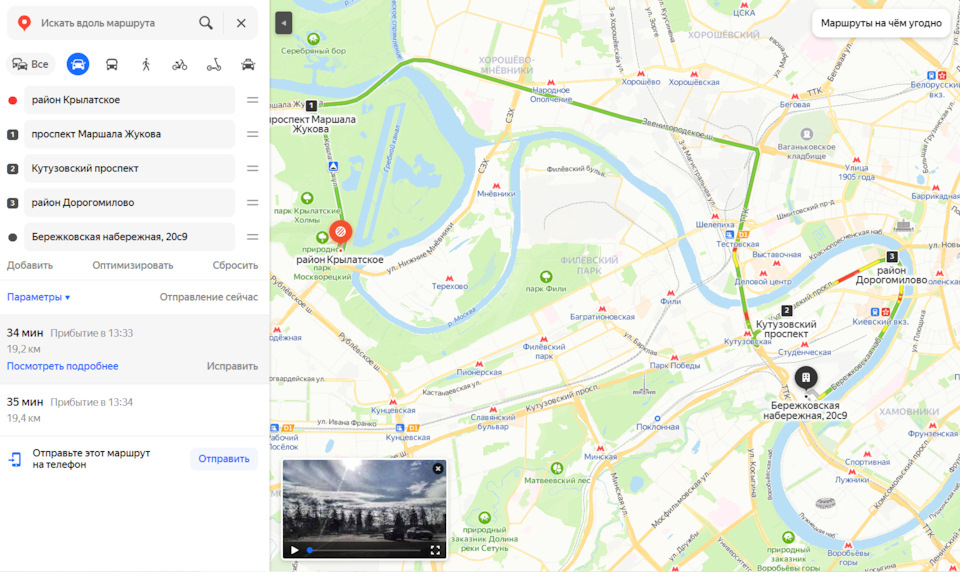Click waypoint marker 1 on the map
This screenshot has width=960, height=572.
point(311,105)
